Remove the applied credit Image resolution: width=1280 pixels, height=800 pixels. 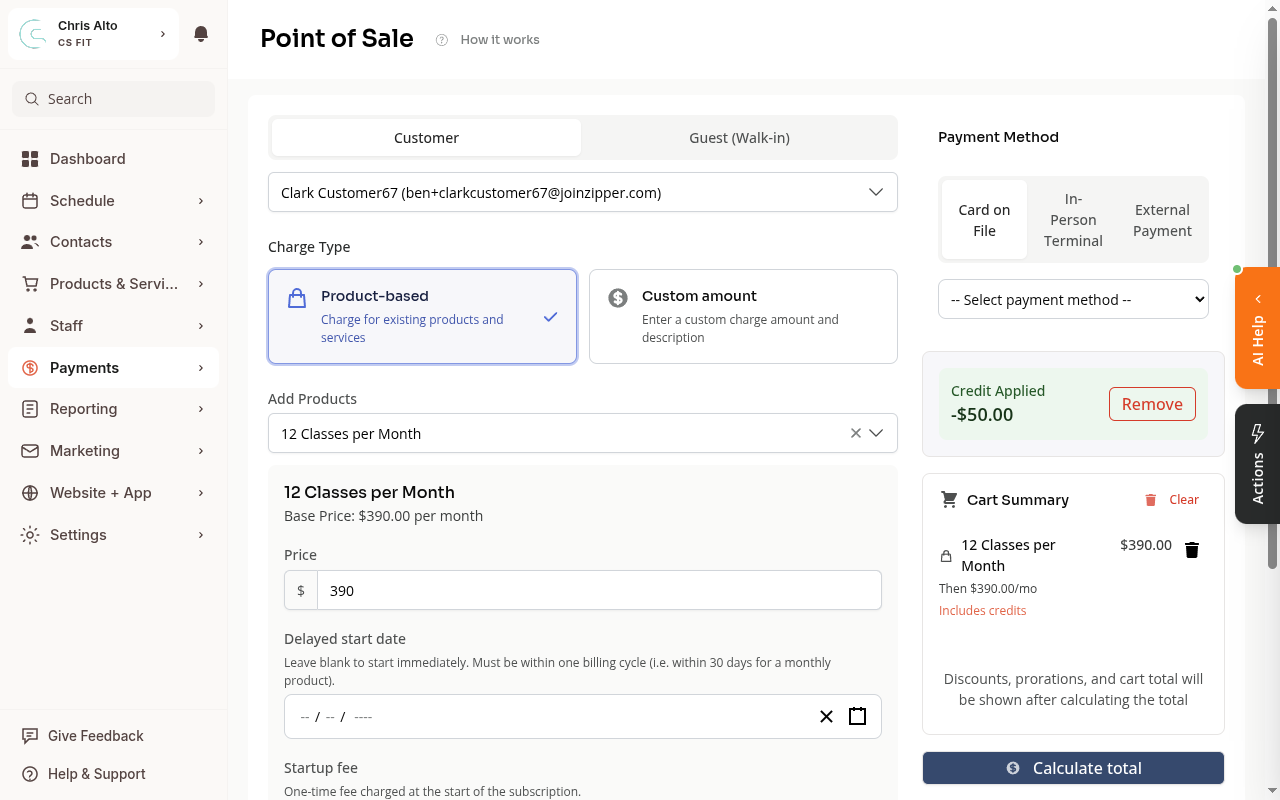point(1152,404)
